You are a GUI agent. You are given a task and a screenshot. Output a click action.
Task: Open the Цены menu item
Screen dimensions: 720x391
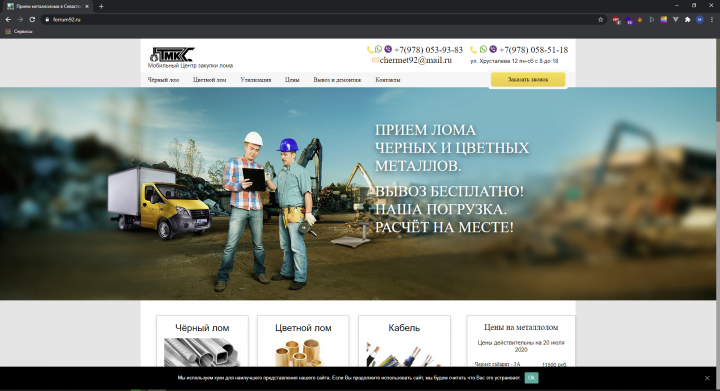point(292,80)
